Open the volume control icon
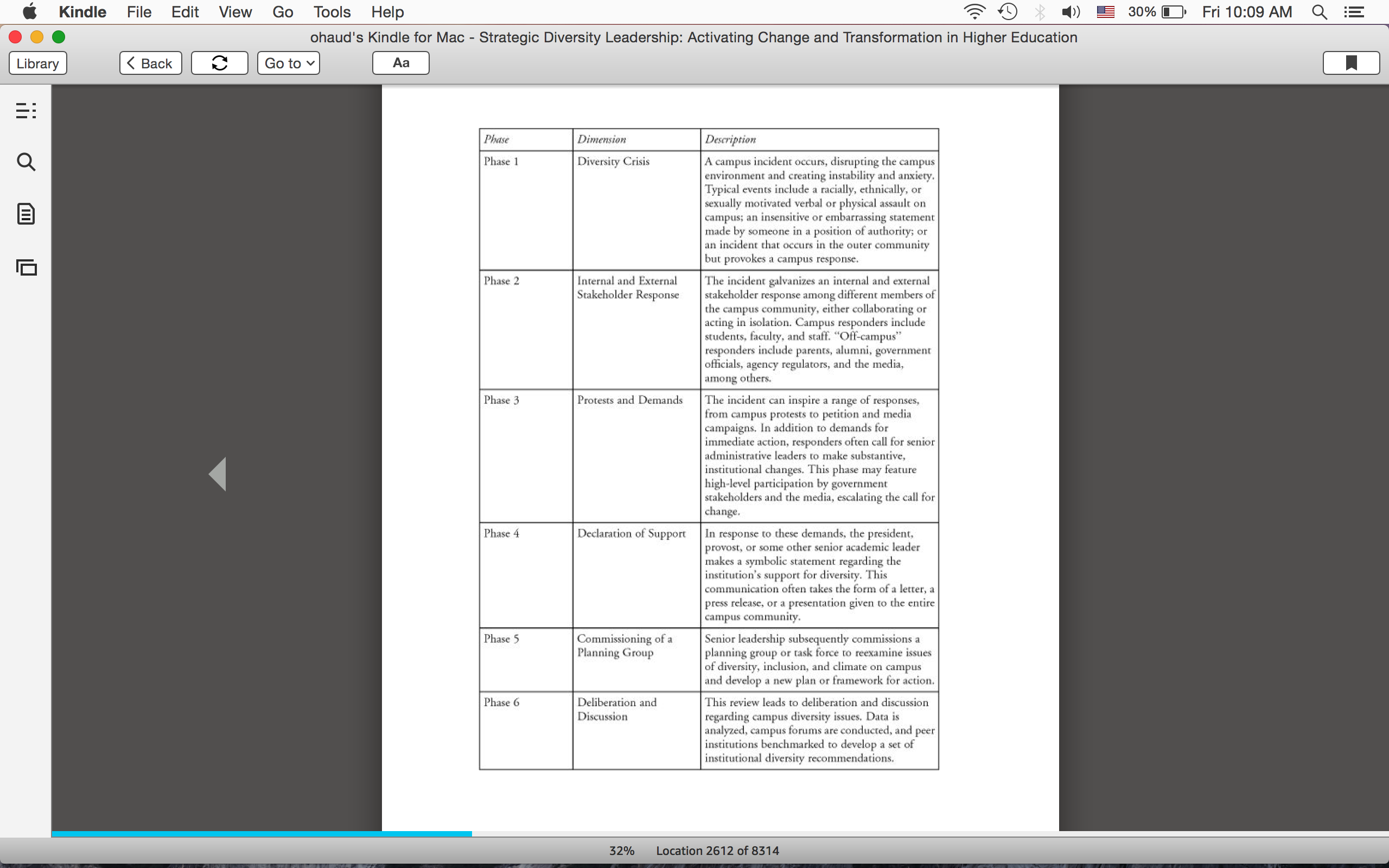Image resolution: width=1389 pixels, height=868 pixels. [x=1071, y=12]
